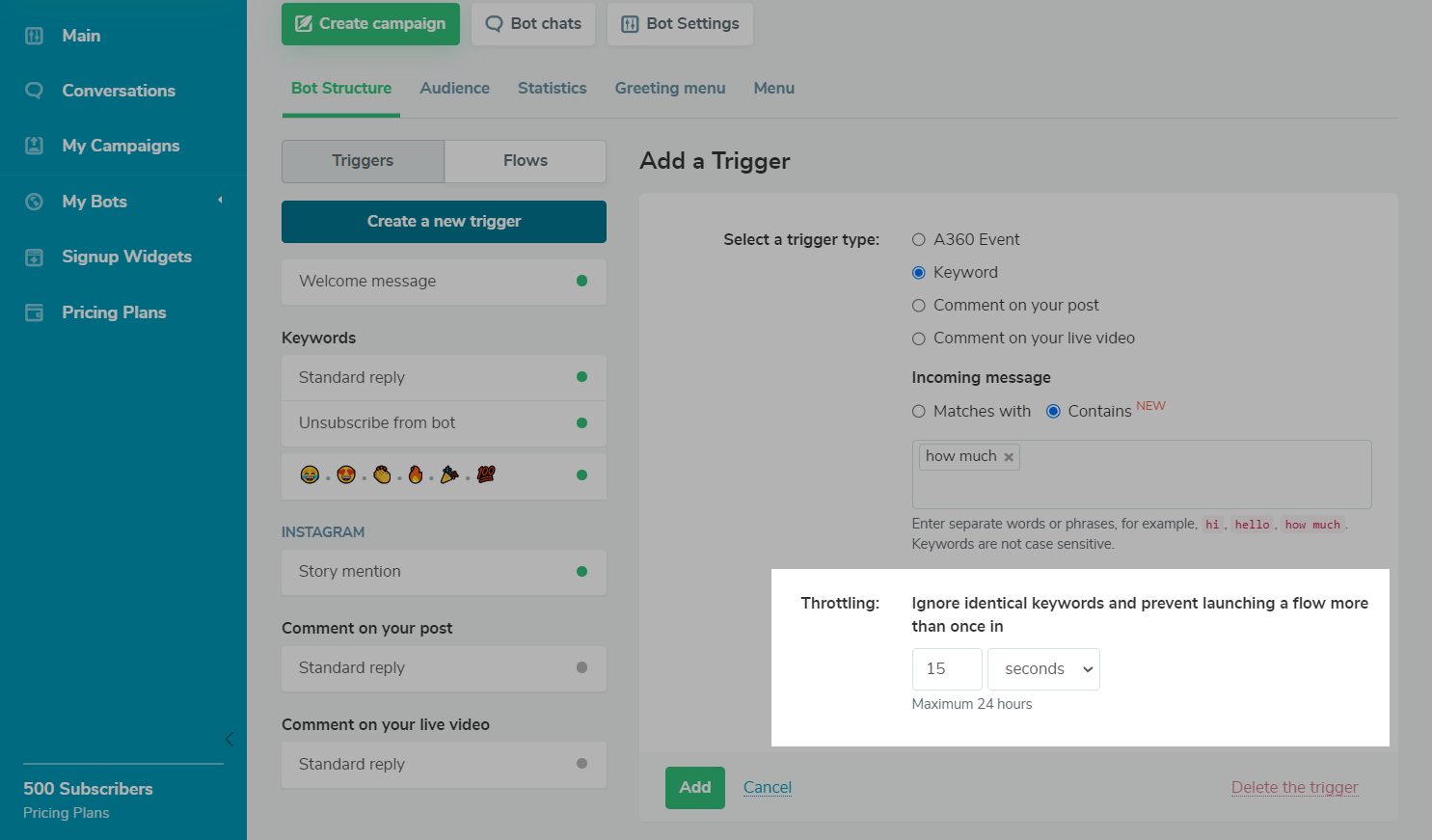Viewport: 1432px width, 840px height.
Task: Click the My Campaigns sidebar icon
Action: pos(34,146)
